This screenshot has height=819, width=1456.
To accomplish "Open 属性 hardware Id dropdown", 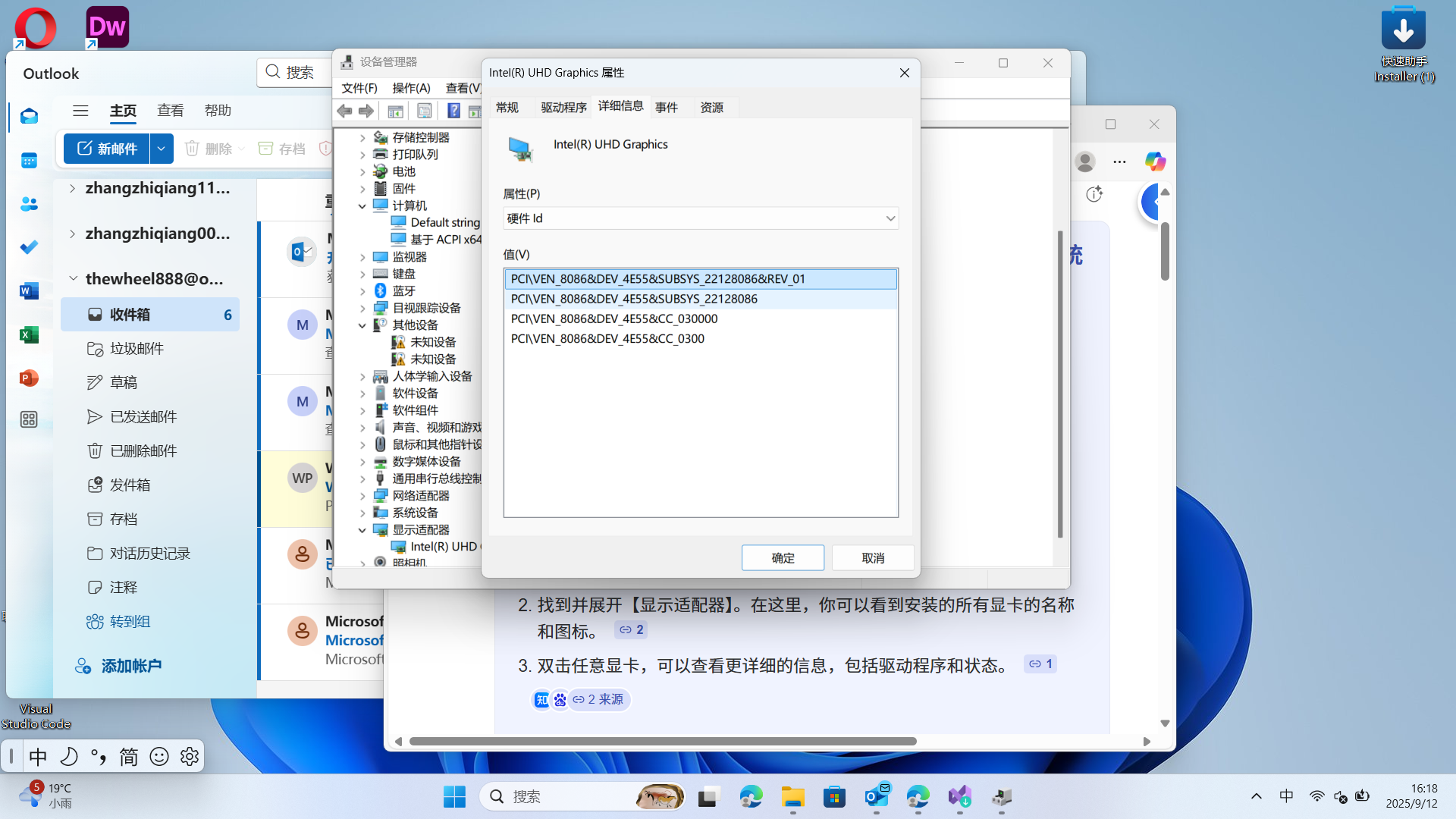I will click(890, 218).
